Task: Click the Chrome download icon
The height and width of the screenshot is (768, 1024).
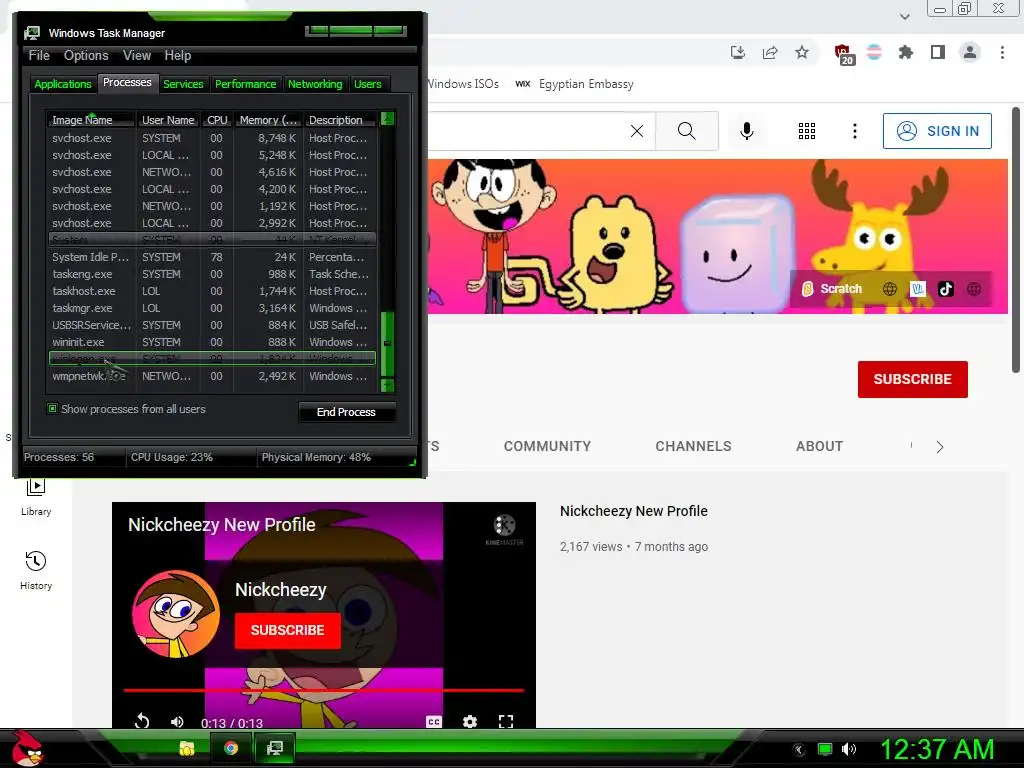Action: [x=738, y=52]
